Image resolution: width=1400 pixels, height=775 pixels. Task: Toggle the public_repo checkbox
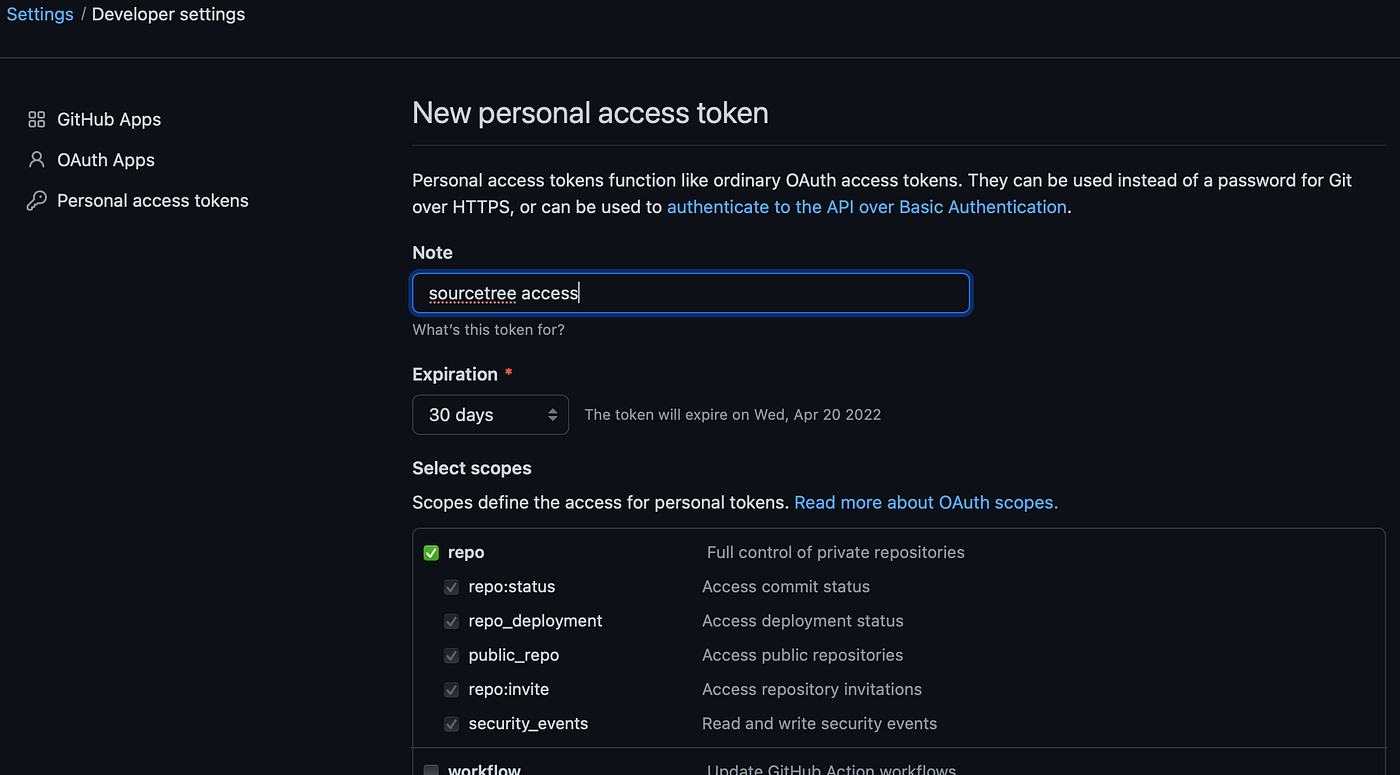(451, 655)
